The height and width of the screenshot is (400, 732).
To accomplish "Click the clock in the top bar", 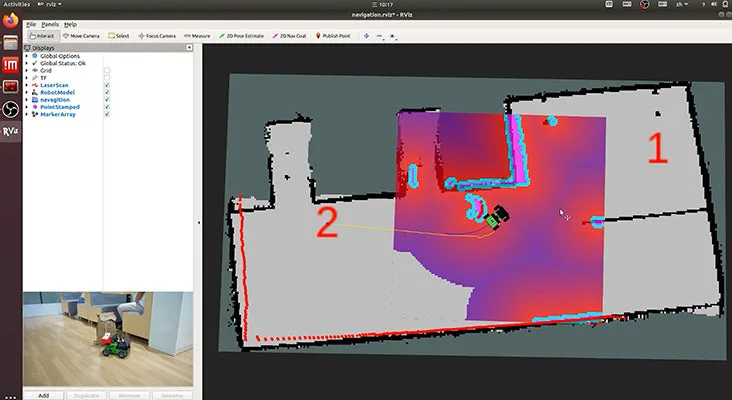I will click(x=385, y=4).
